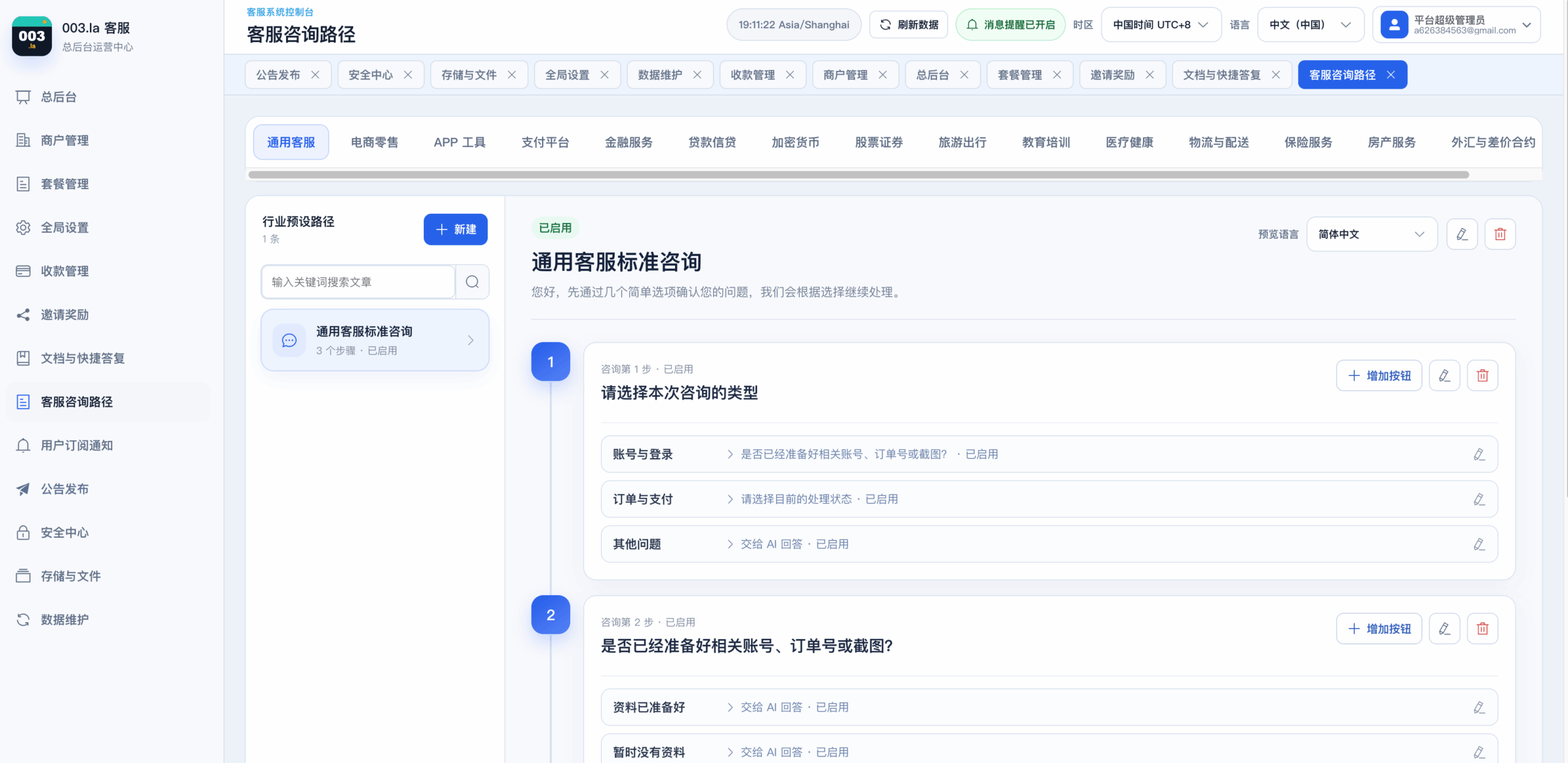1568x763 pixels.
Task: Edit the 订单与支付 option row
Action: (1479, 499)
